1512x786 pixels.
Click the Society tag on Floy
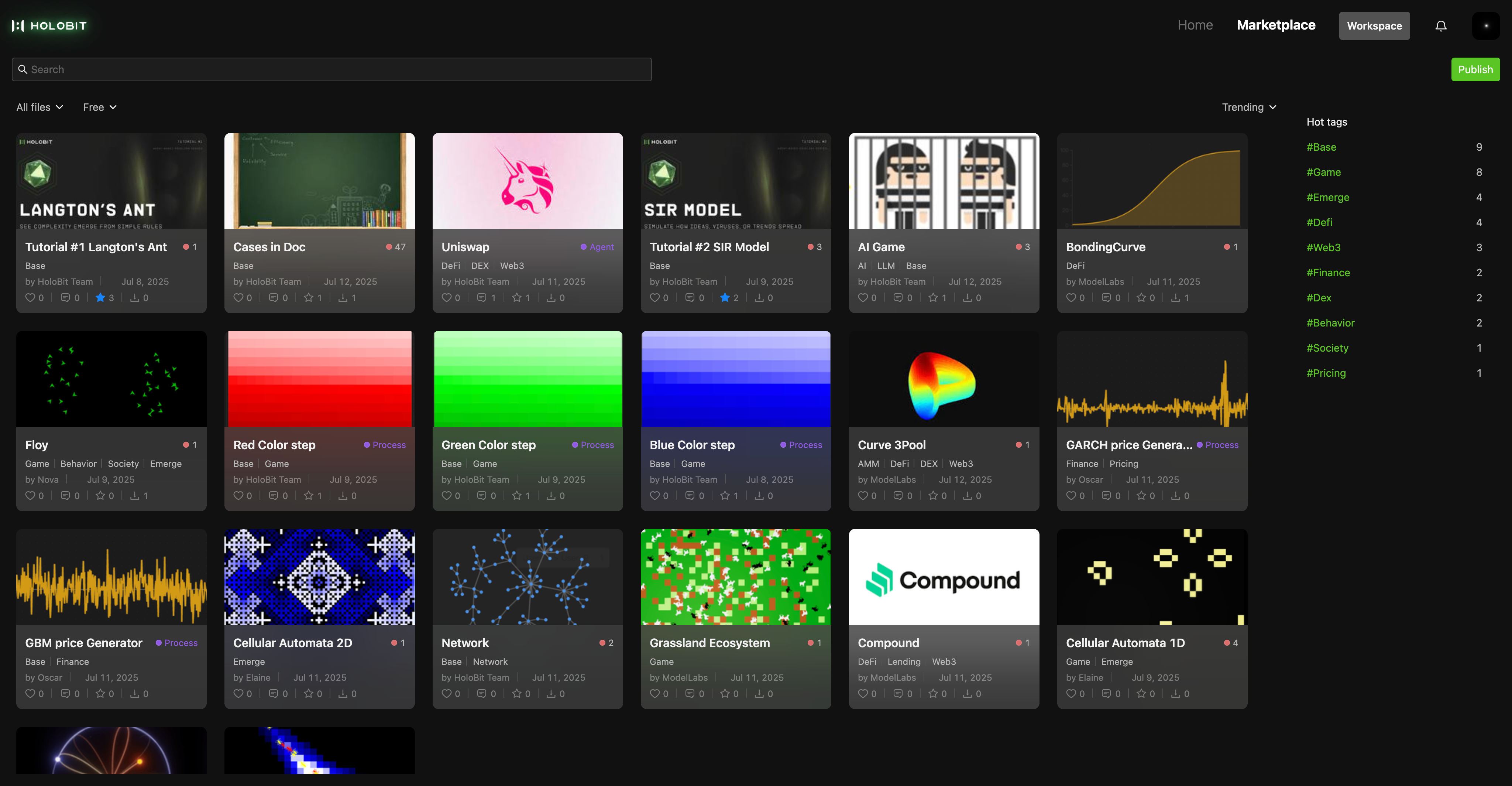point(123,464)
